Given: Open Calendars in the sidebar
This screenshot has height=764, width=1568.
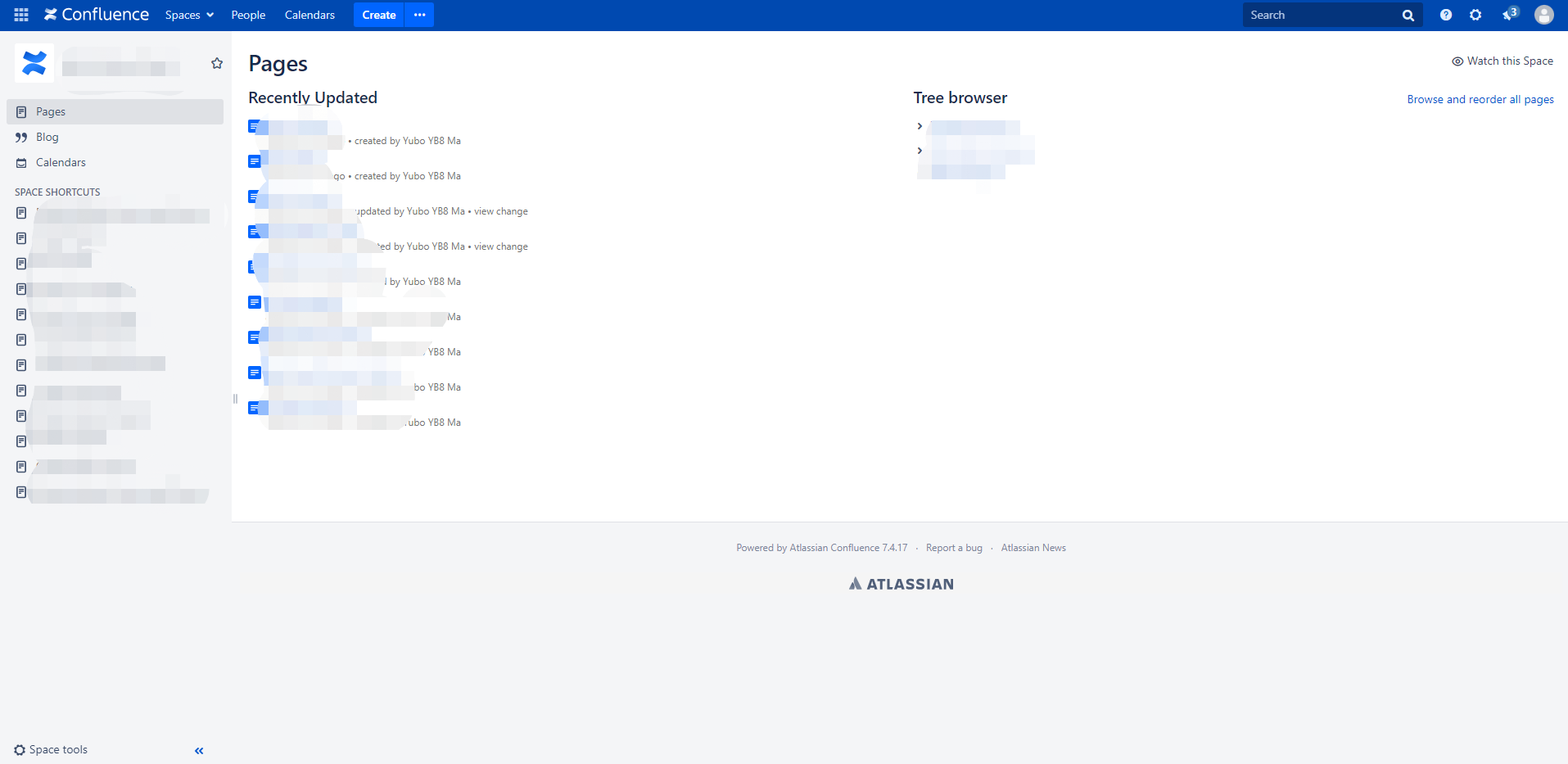Looking at the screenshot, I should (61, 162).
